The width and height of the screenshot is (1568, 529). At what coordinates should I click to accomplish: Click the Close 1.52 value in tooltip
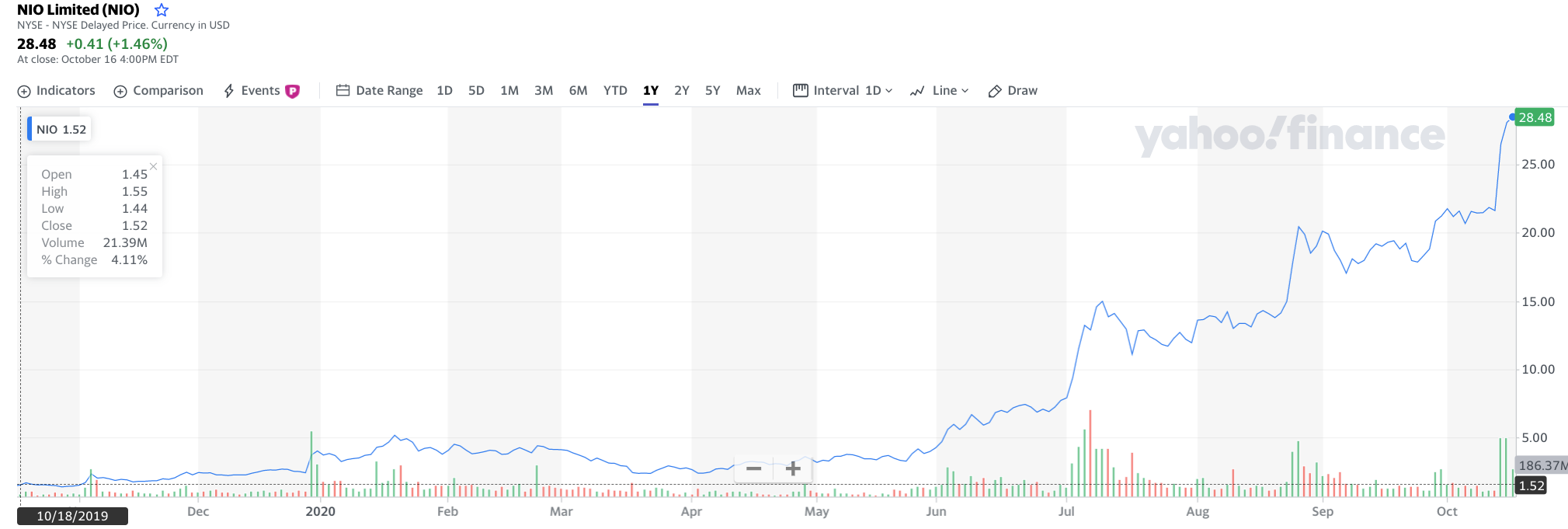(x=134, y=225)
